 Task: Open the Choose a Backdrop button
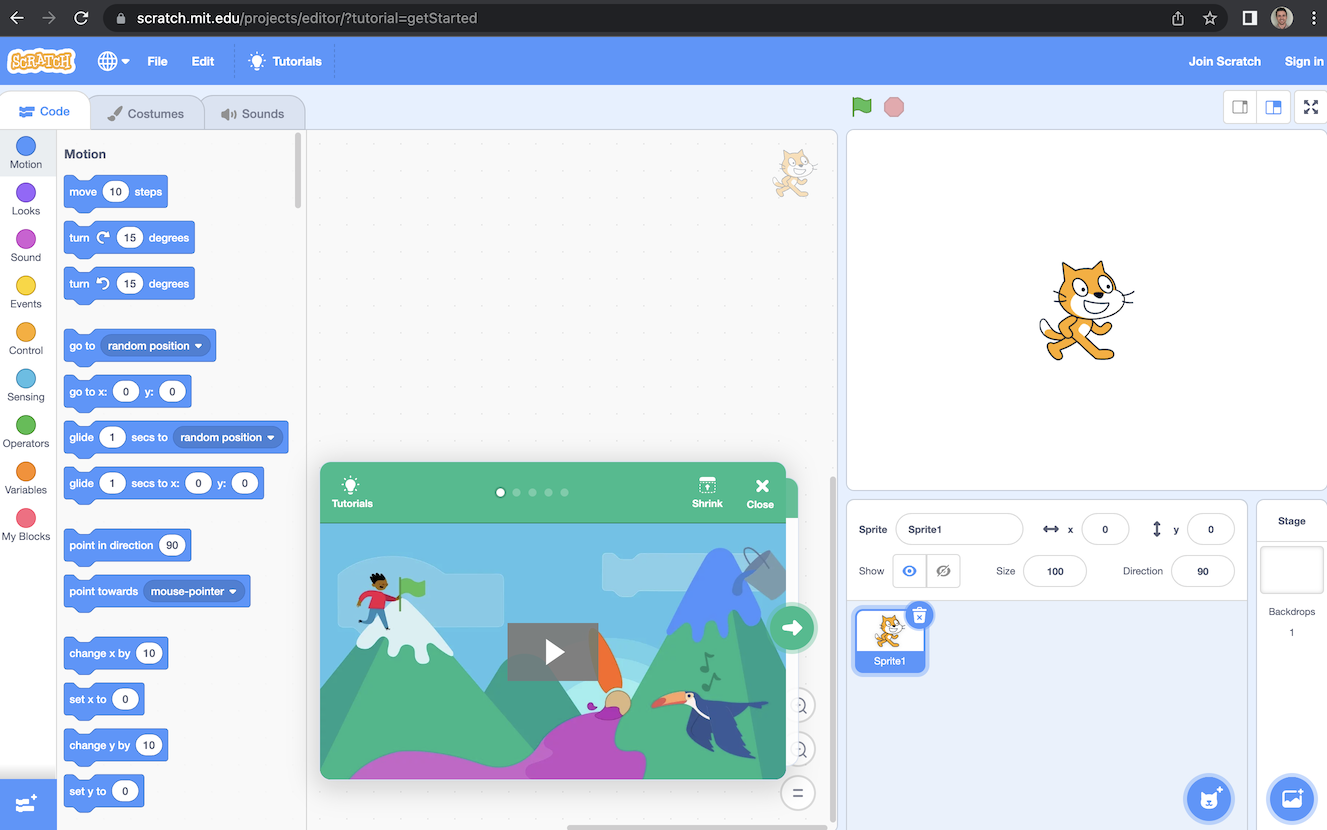[1291, 798]
